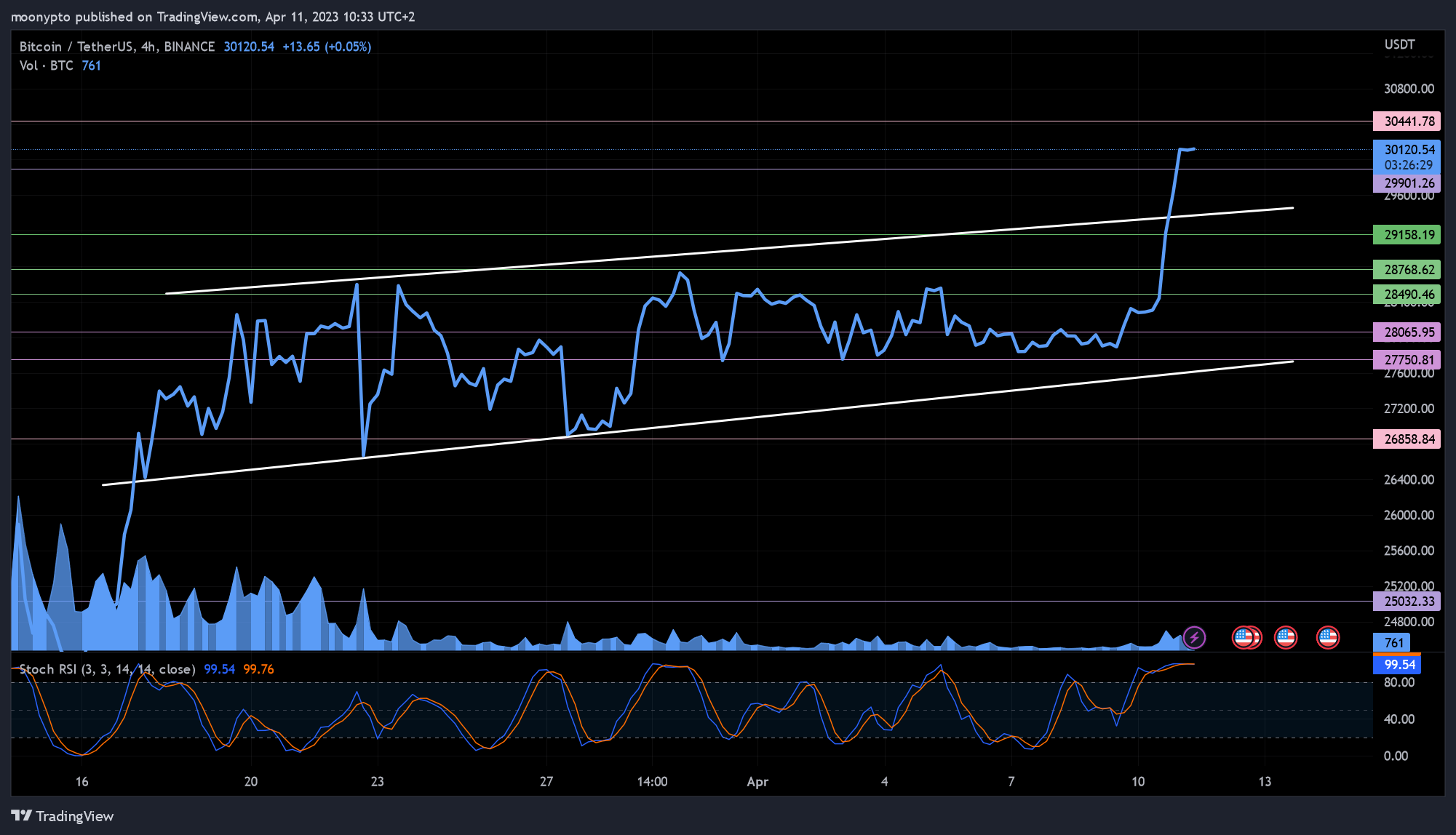Image resolution: width=1456 pixels, height=835 pixels.
Task: Click the 4h timeframe in the chart legend
Action: click(x=148, y=47)
